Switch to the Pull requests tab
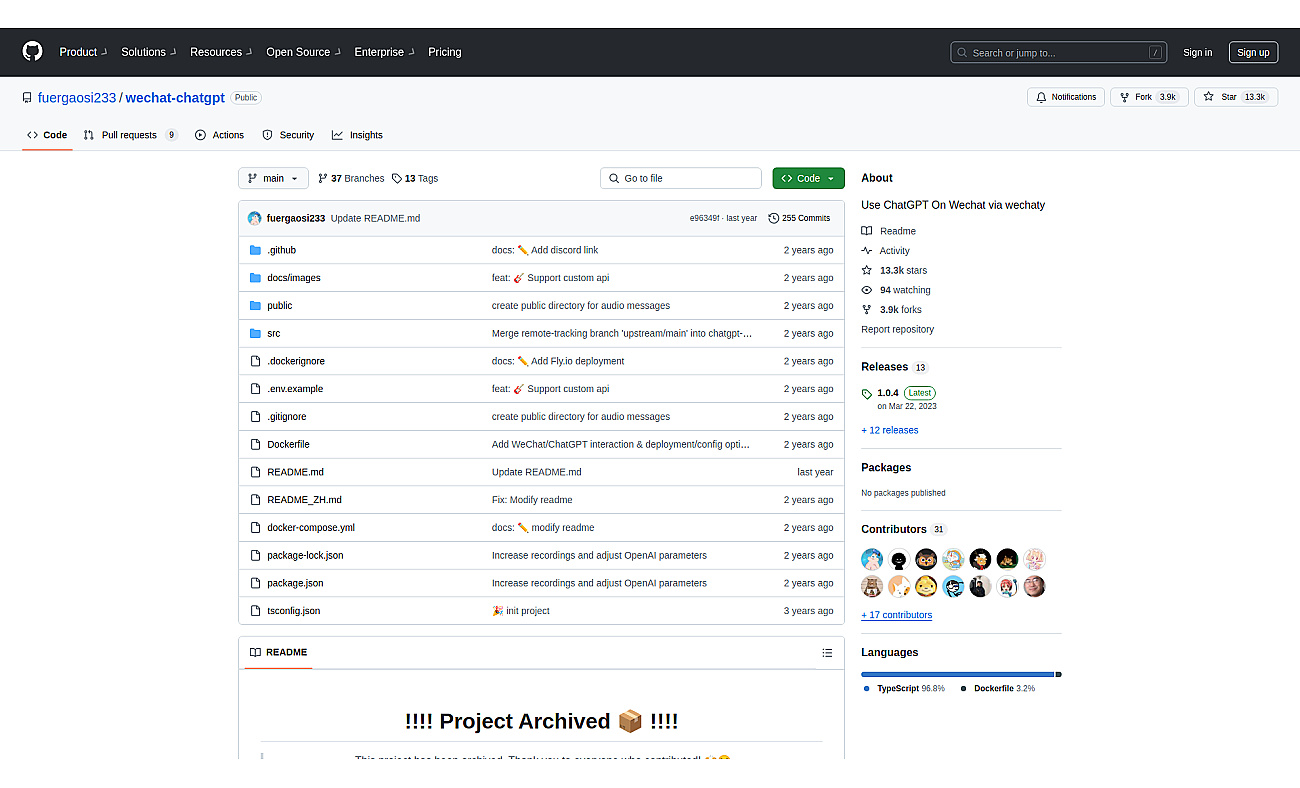 tap(130, 135)
